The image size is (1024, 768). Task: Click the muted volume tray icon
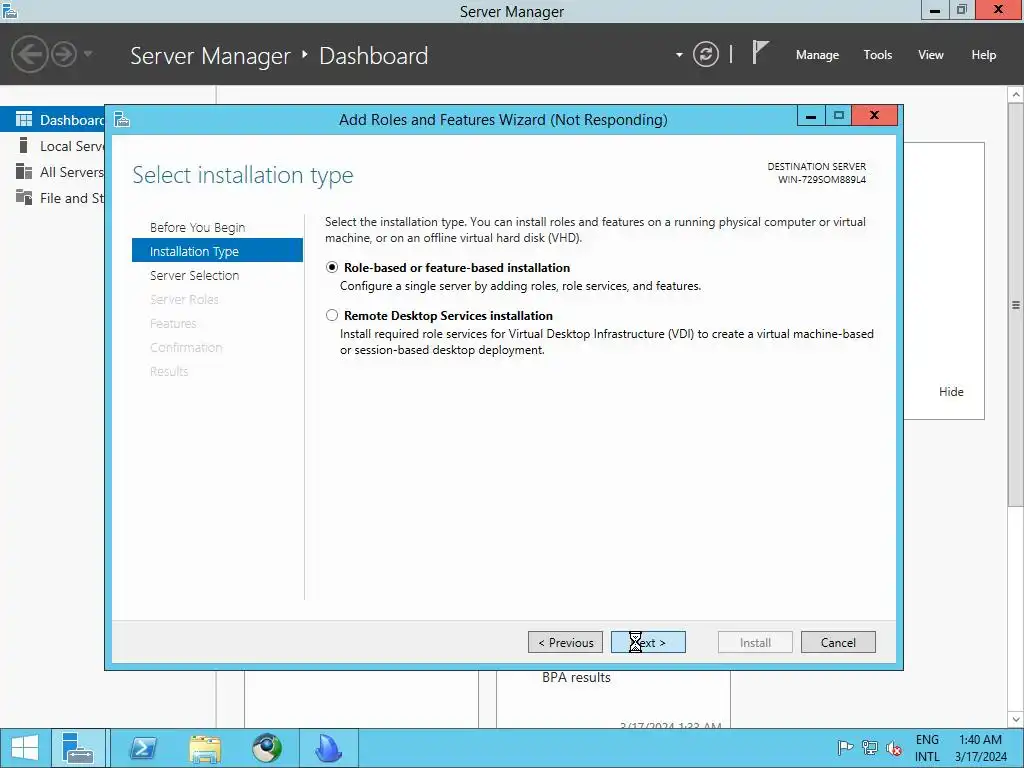[894, 748]
